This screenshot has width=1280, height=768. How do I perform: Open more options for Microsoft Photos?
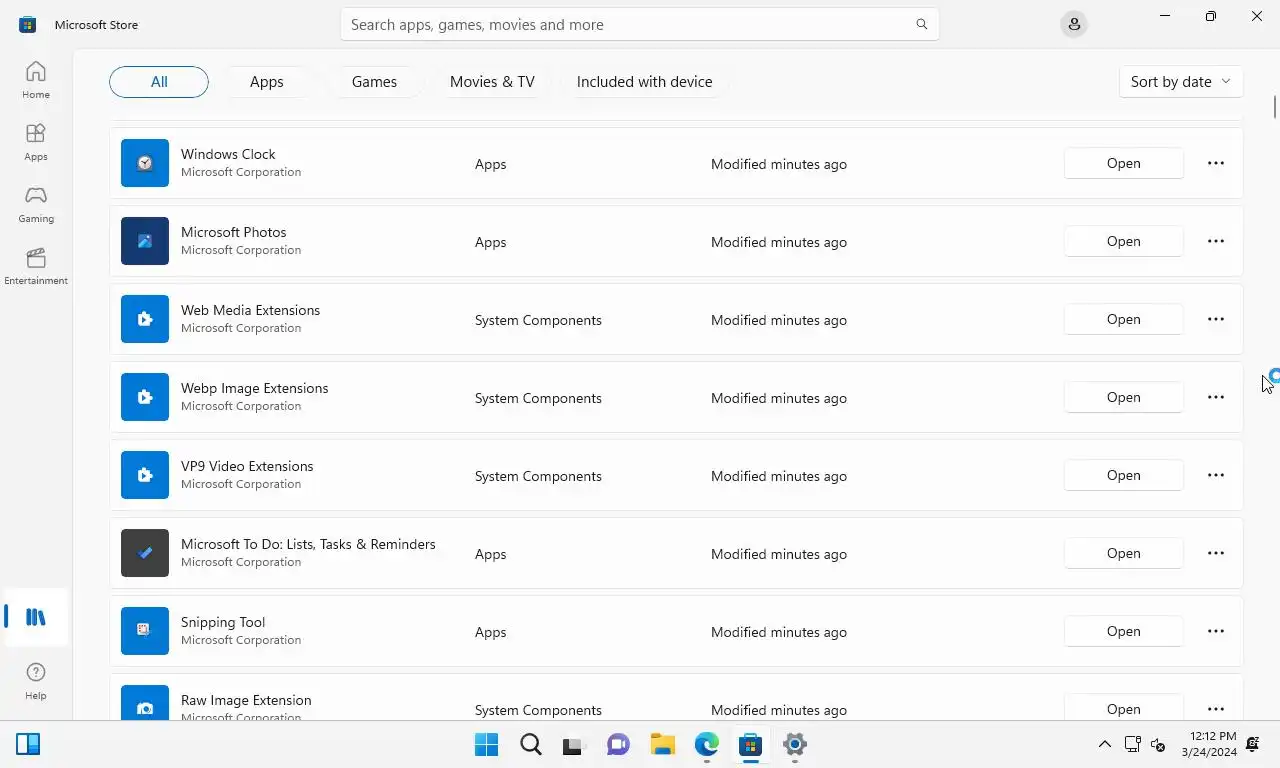[x=1216, y=241]
